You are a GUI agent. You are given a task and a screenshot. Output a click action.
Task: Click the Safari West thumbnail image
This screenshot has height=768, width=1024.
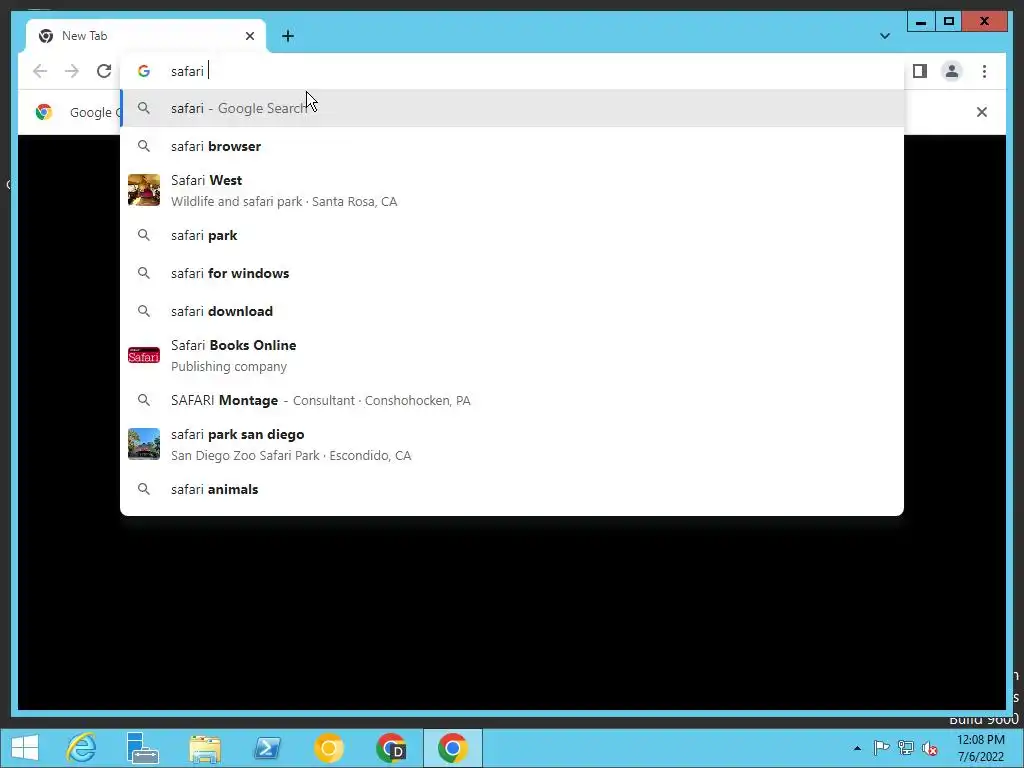click(x=144, y=190)
